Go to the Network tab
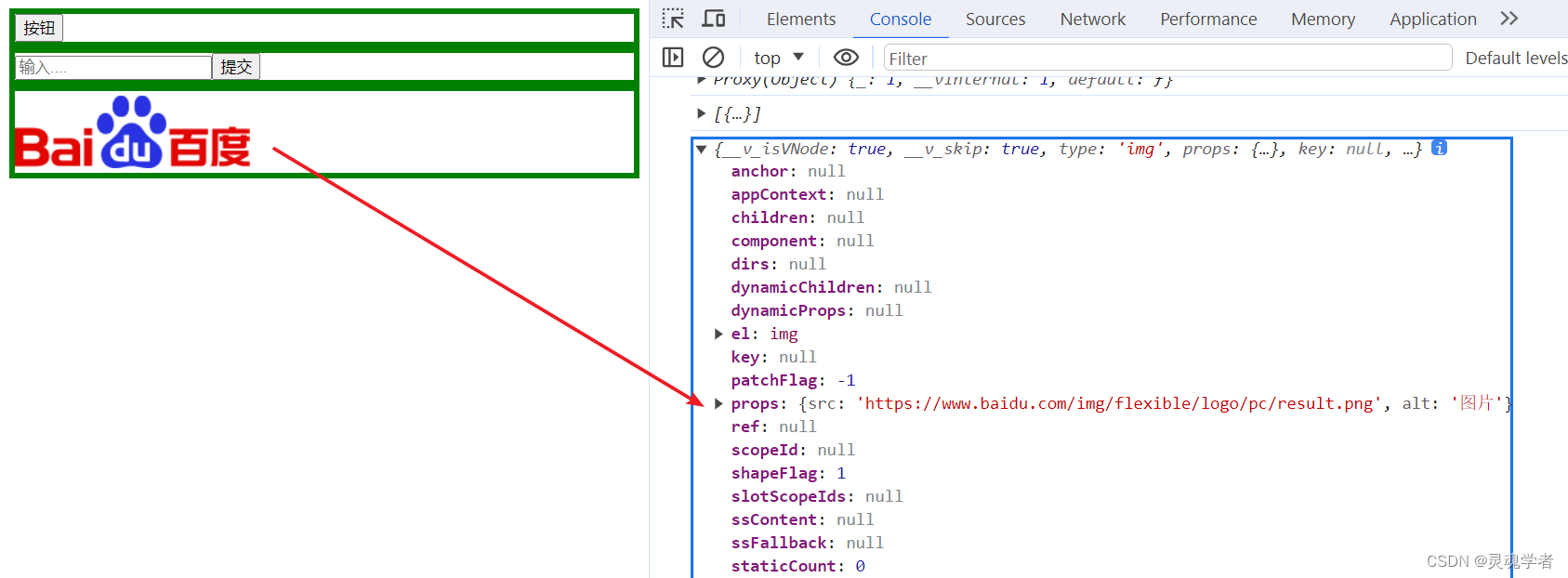 1093,19
